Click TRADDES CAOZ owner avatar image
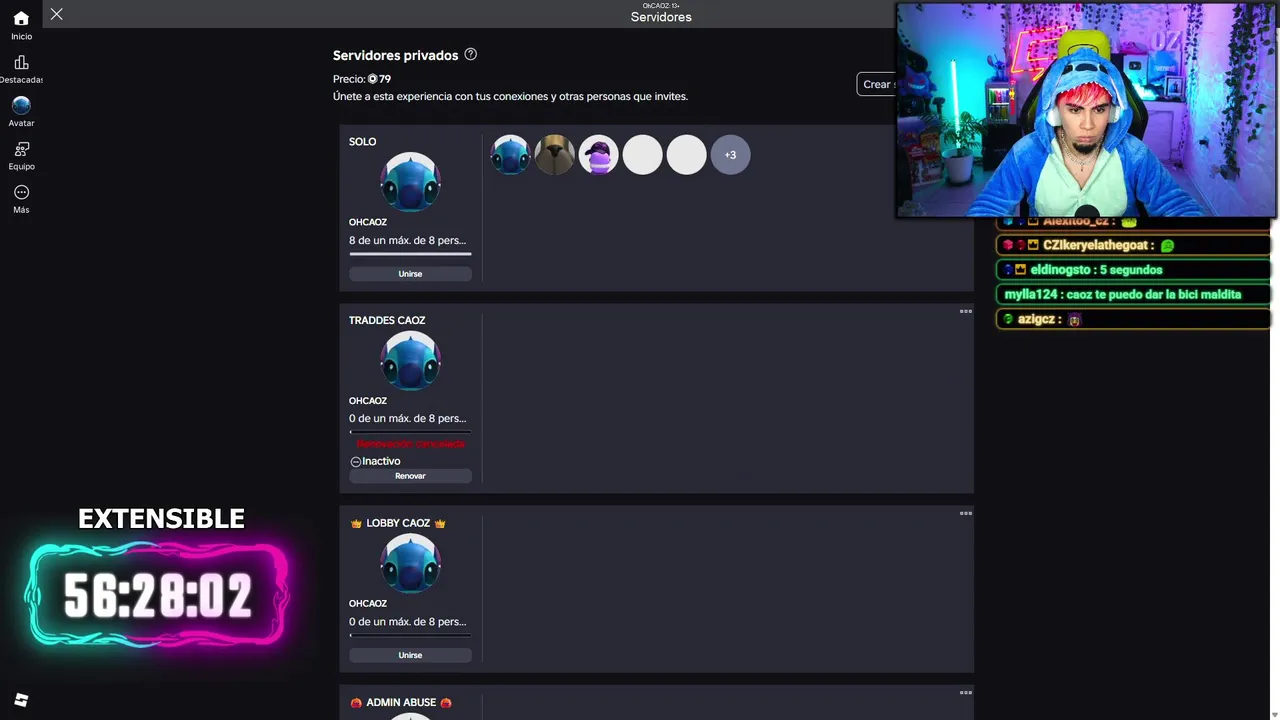Screen dimensions: 1280x720 [410, 361]
